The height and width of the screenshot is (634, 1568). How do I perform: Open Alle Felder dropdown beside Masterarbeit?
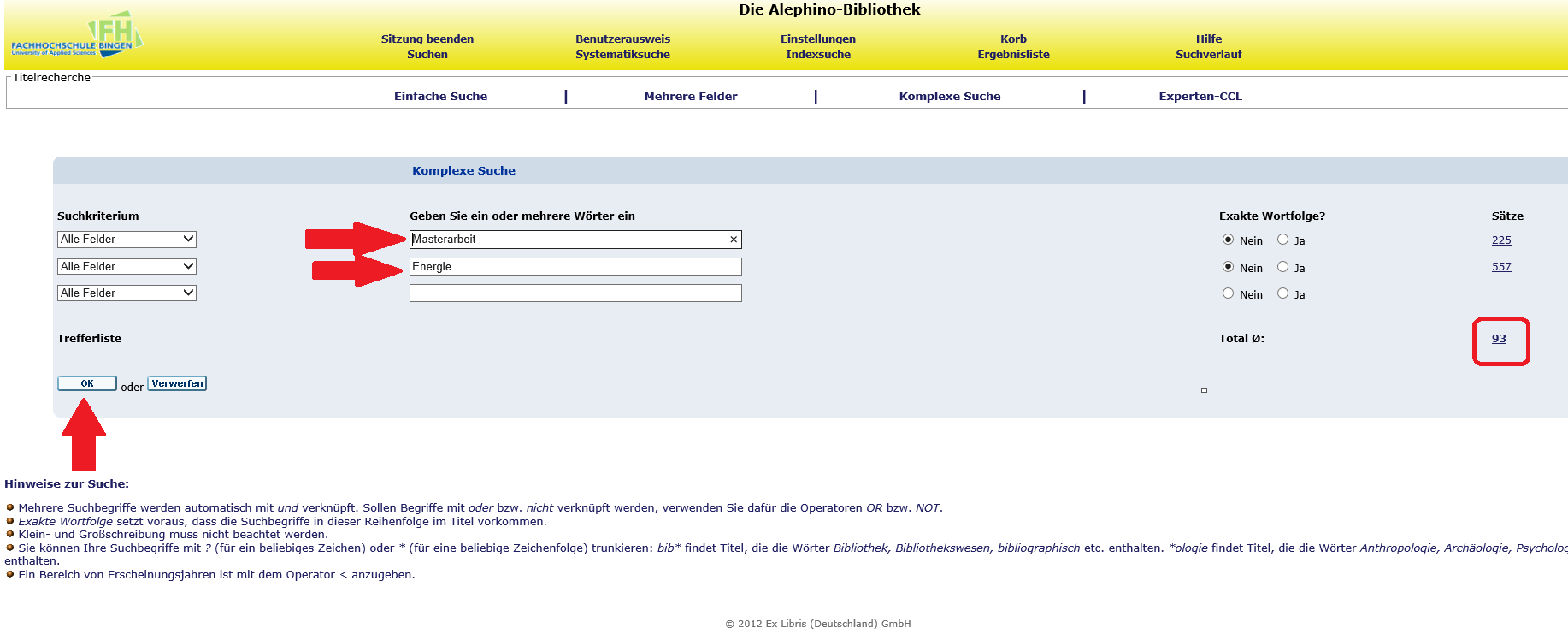coord(127,240)
